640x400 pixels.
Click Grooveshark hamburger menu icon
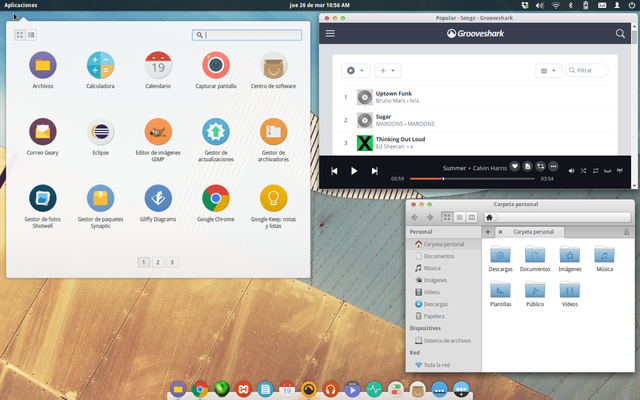[x=330, y=33]
